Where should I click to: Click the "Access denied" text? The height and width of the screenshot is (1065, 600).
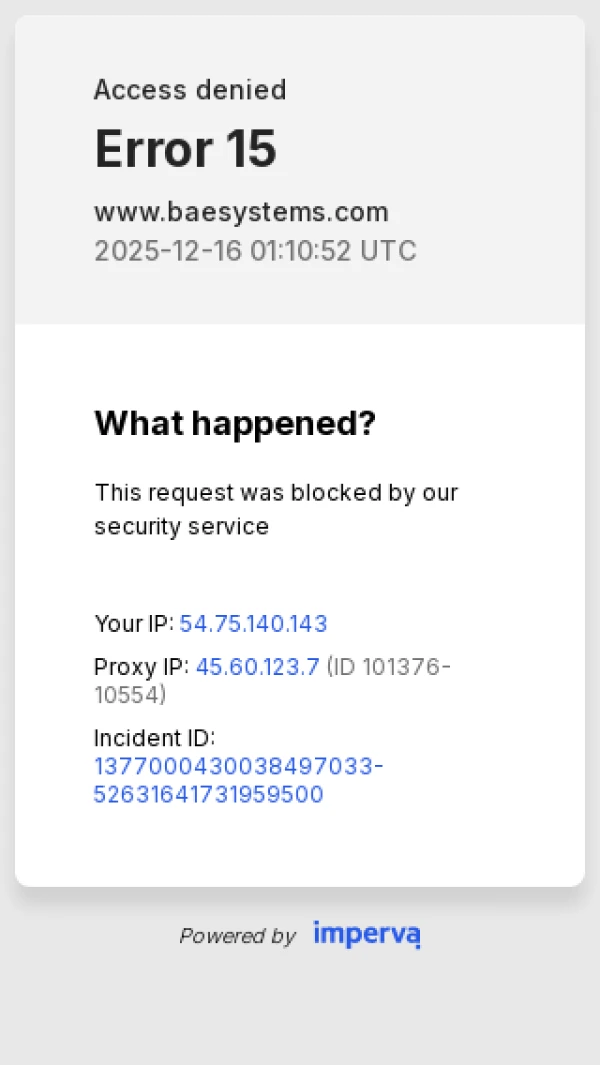(190, 90)
